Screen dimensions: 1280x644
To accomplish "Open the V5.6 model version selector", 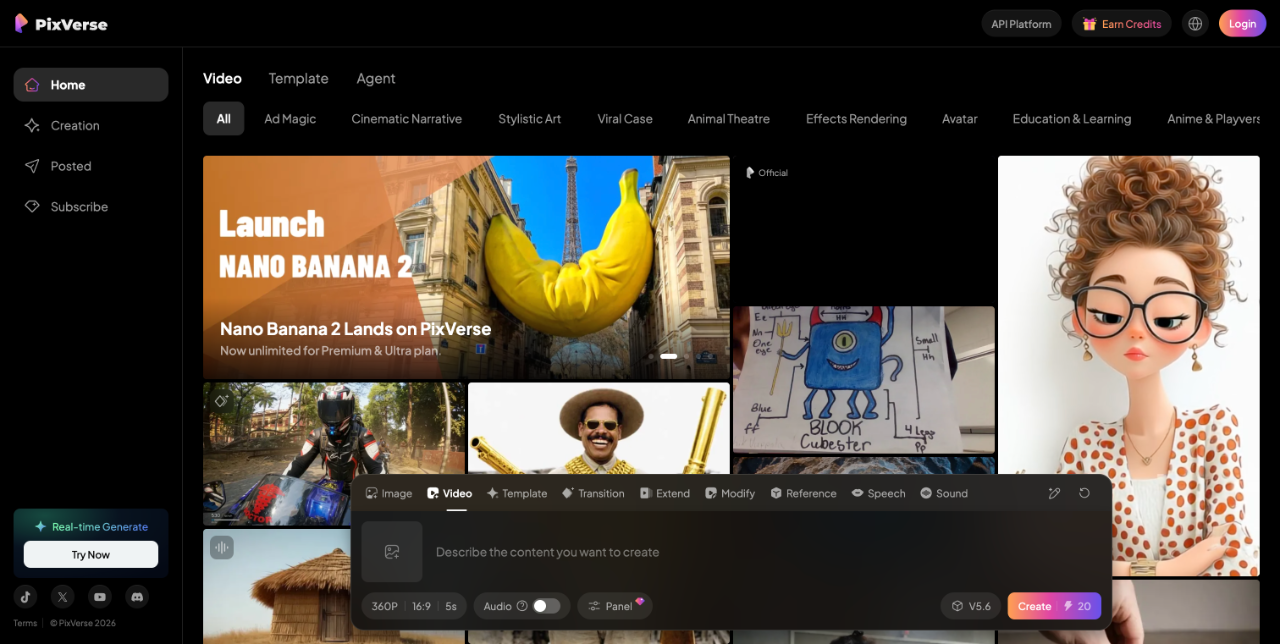I will click(x=970, y=606).
